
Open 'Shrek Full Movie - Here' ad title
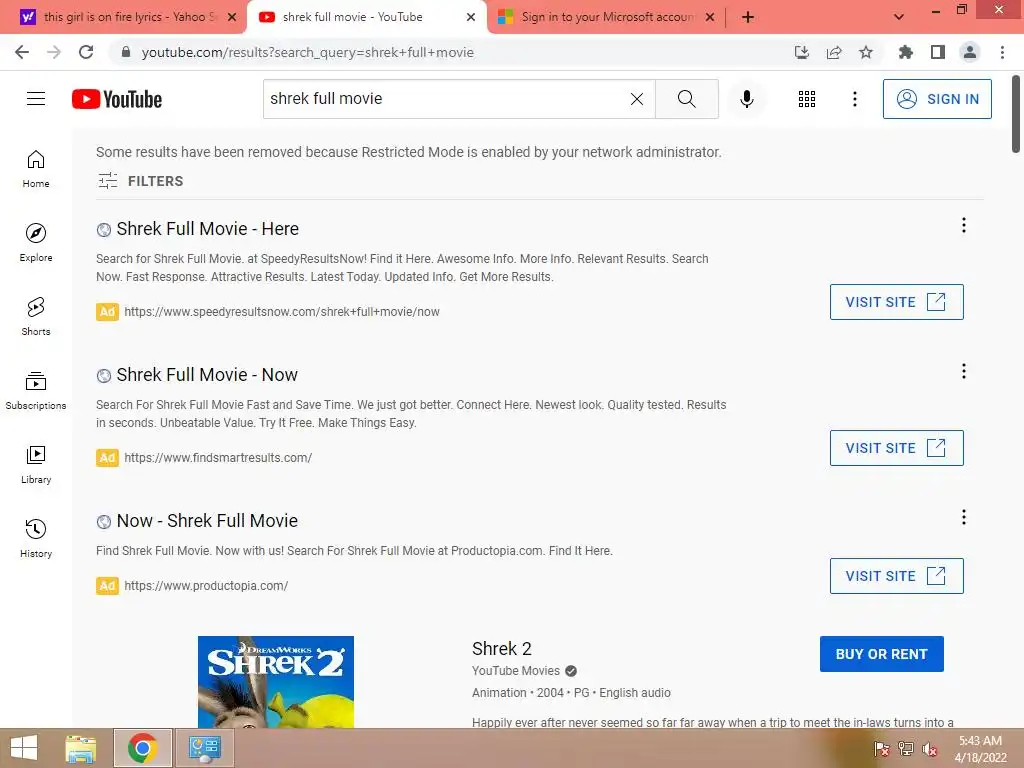click(207, 229)
